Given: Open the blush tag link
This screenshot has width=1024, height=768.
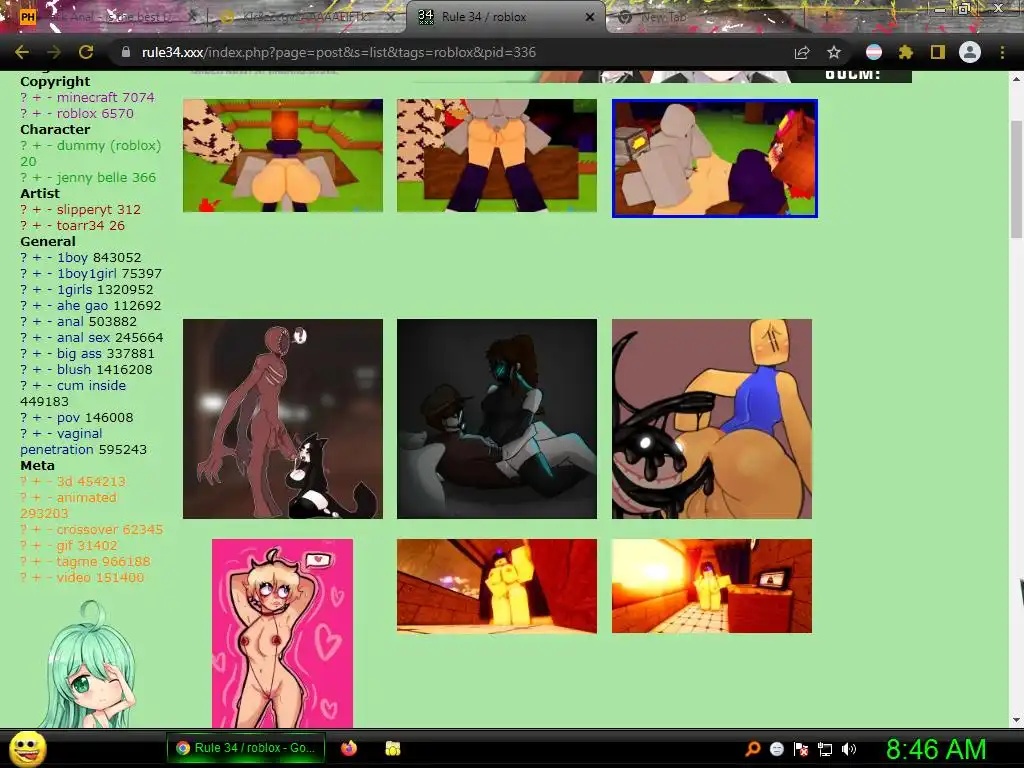Looking at the screenshot, I should [74, 369].
